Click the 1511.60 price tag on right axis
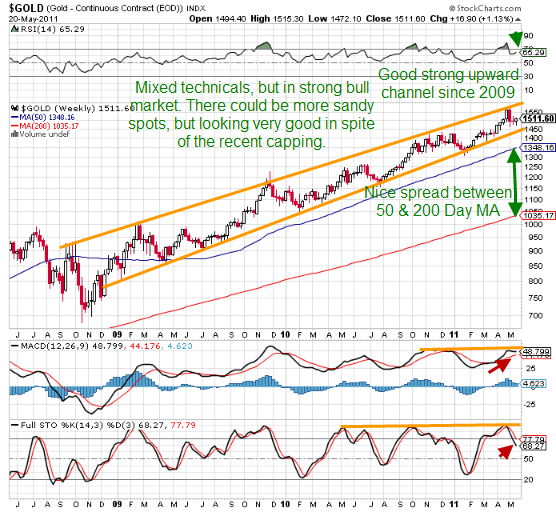This screenshot has height=513, width=556. pyautogui.click(x=539, y=118)
